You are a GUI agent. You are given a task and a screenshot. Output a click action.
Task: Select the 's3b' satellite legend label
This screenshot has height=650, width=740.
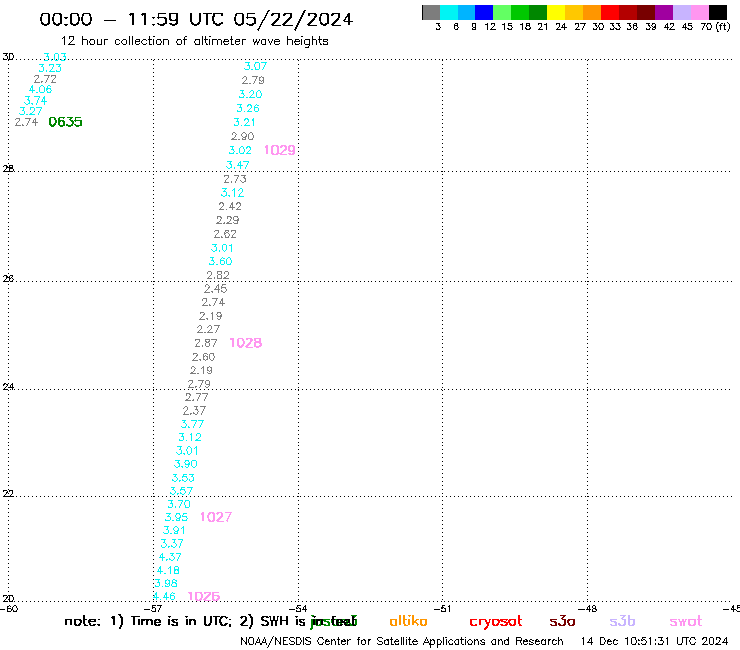[622, 621]
